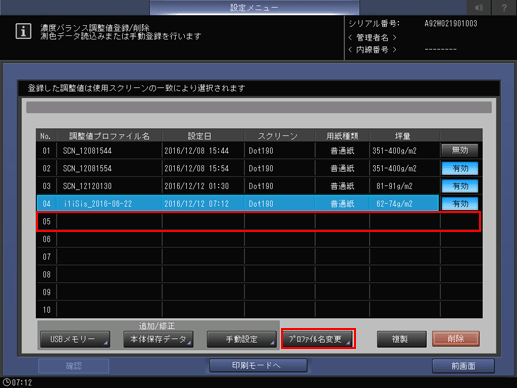Toggle 有効 for profile i1iSis_2016-06-22
This screenshot has height=388, width=517.
[x=460, y=204]
